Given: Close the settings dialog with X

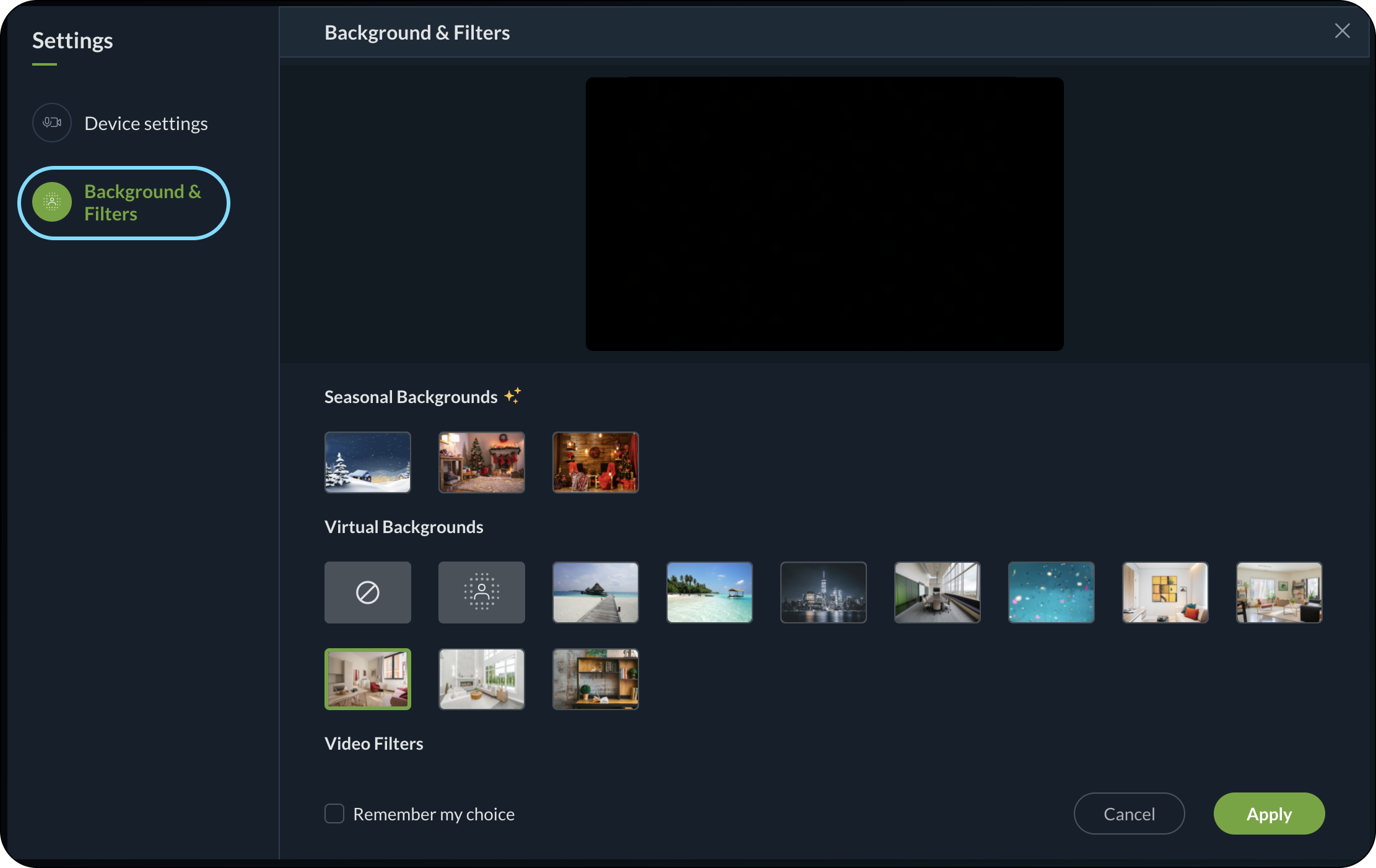Looking at the screenshot, I should tap(1342, 31).
